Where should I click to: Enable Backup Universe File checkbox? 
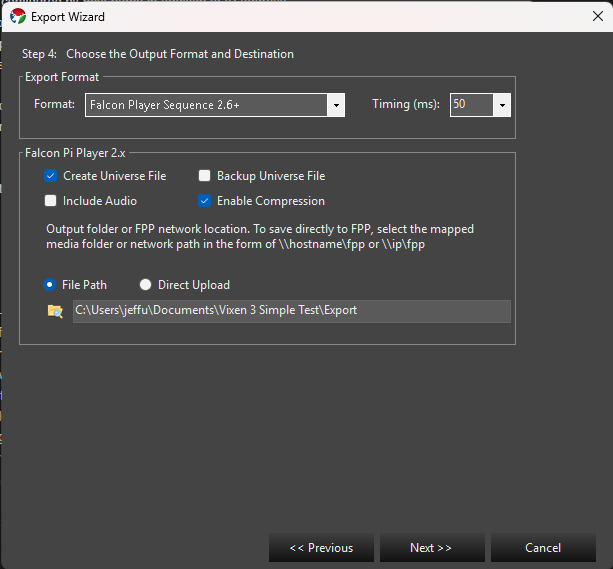[204, 176]
